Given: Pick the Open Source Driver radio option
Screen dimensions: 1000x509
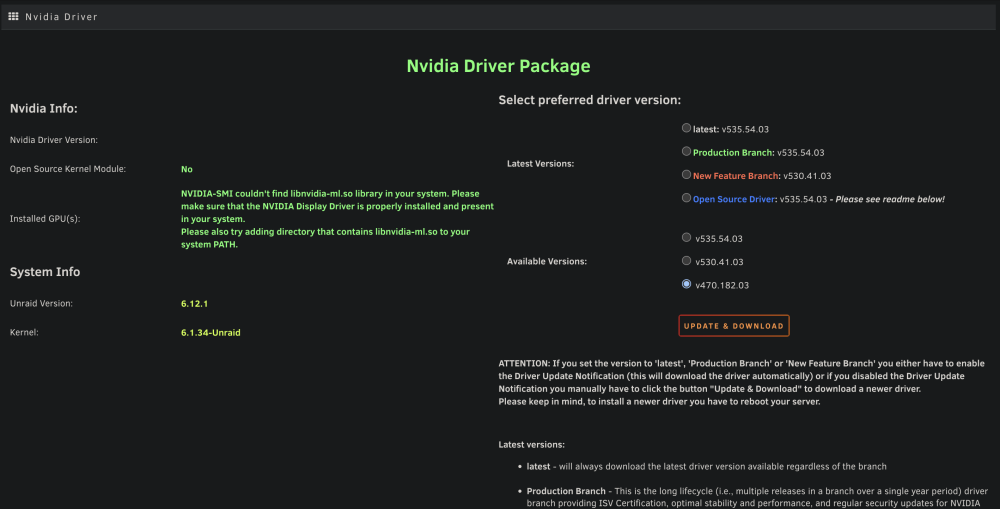Looking at the screenshot, I should 686,198.
